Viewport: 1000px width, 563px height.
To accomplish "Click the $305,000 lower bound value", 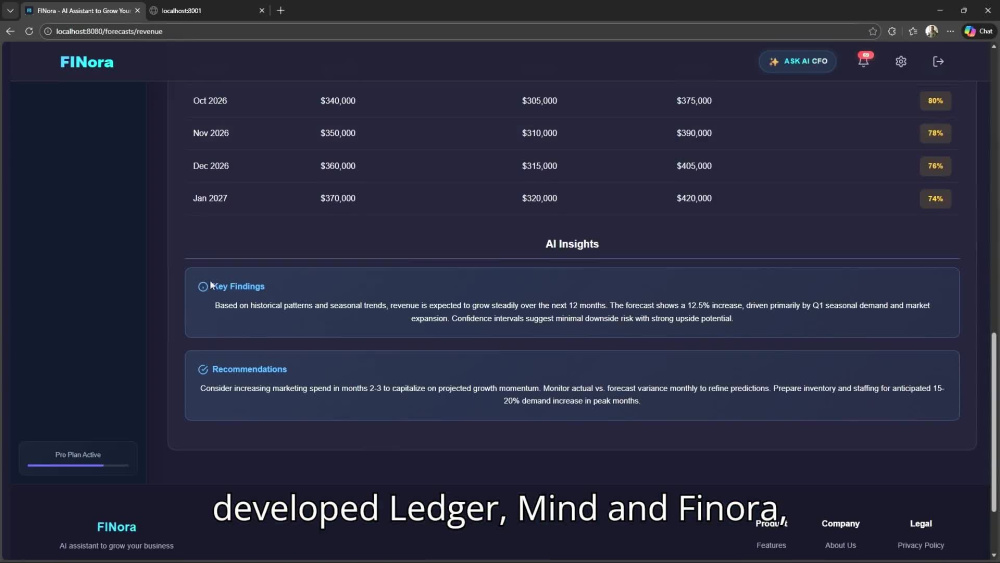I will click(x=540, y=101).
